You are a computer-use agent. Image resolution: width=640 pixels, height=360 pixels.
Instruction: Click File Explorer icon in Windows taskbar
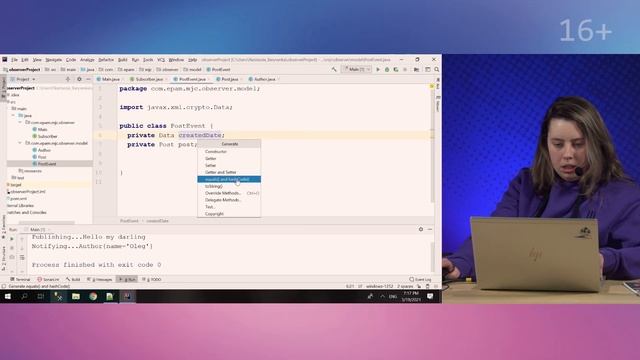pos(76,297)
